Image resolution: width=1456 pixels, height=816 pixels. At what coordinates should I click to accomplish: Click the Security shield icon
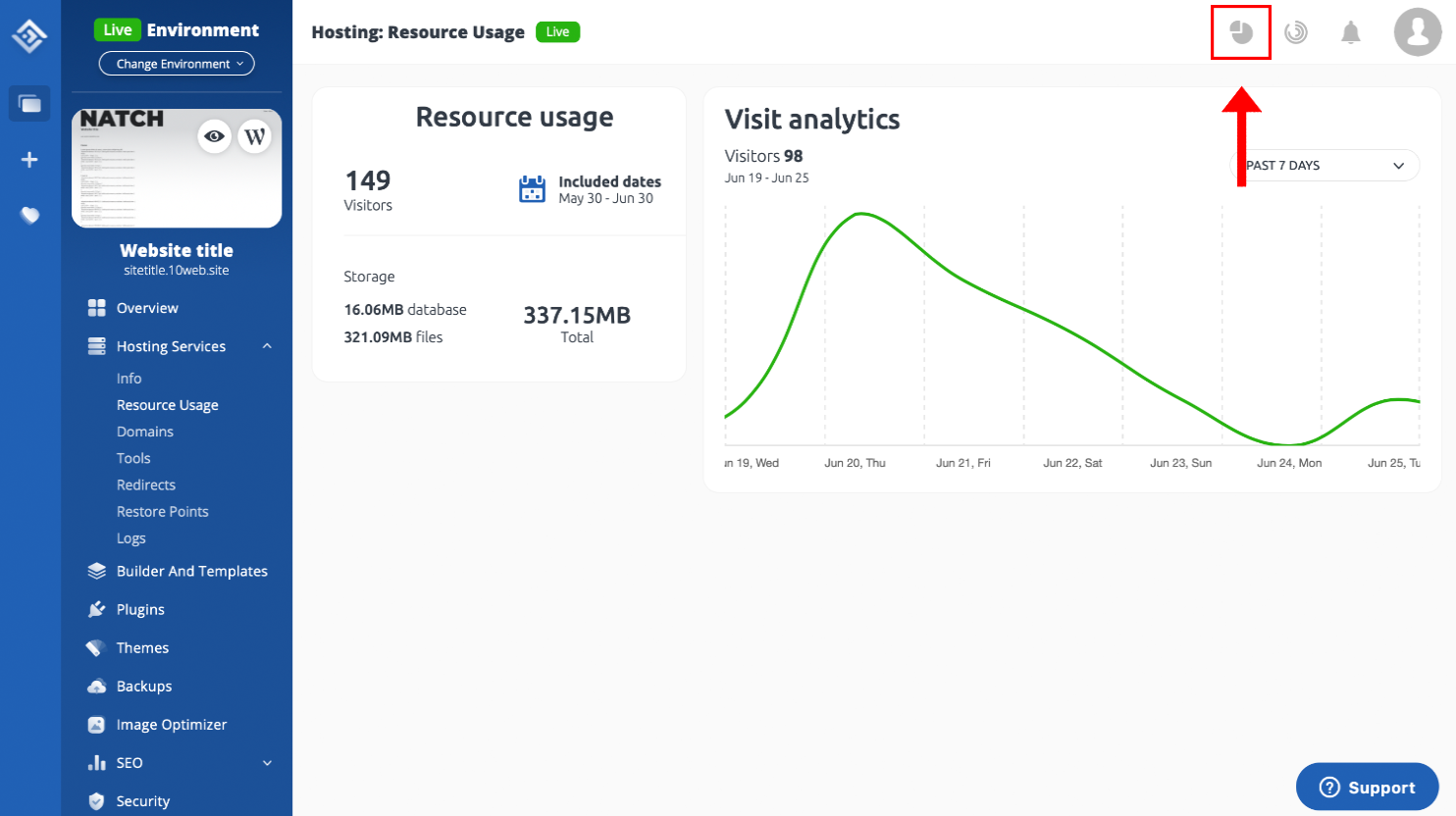[x=96, y=801]
